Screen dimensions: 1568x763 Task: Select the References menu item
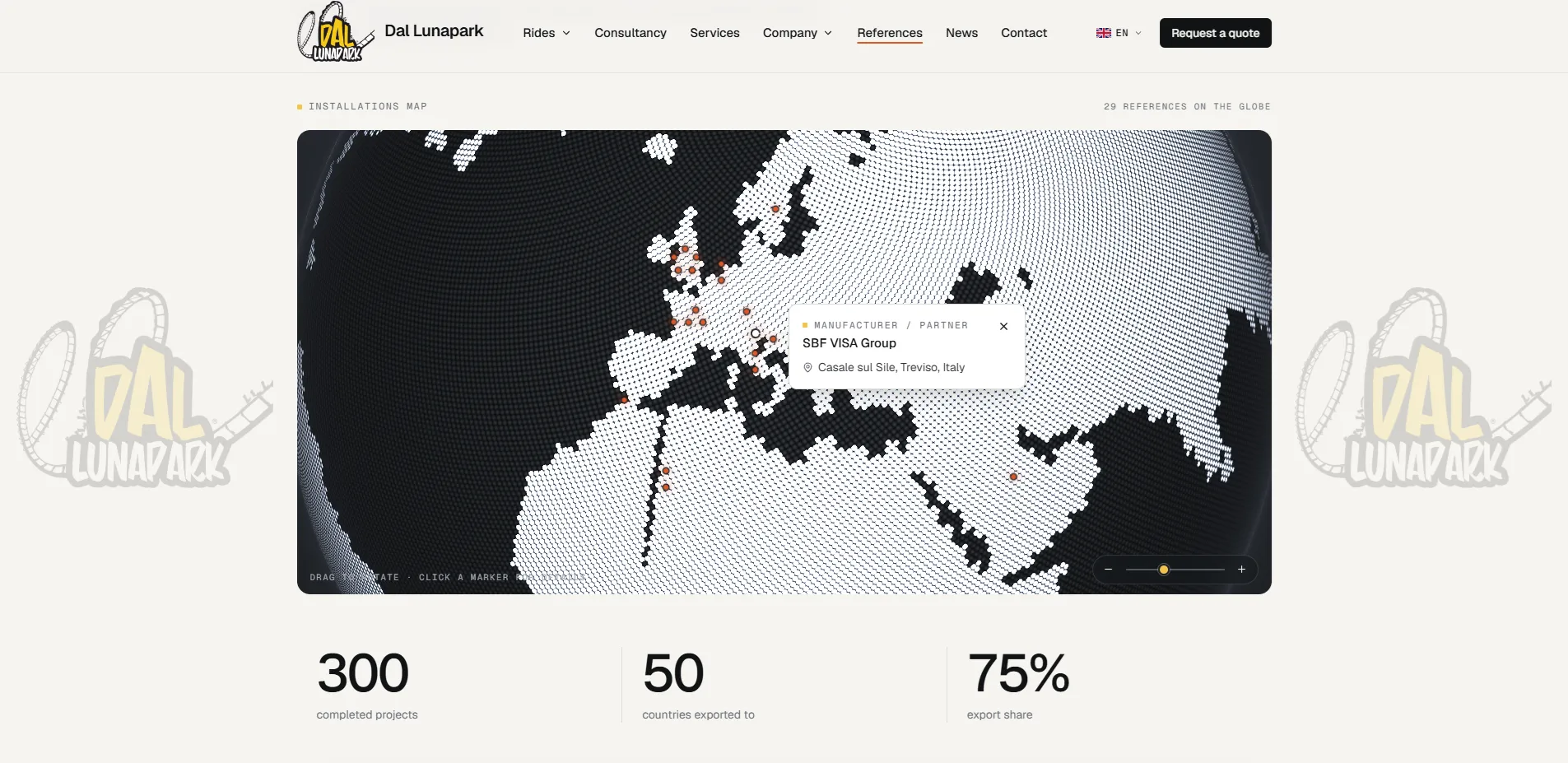pos(890,33)
